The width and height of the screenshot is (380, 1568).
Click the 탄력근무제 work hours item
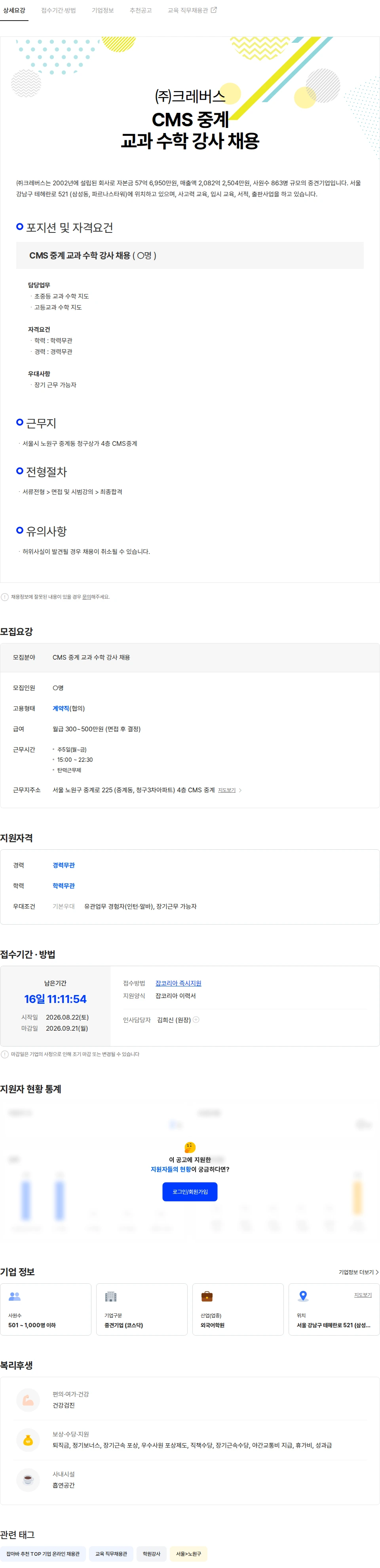tap(69, 770)
